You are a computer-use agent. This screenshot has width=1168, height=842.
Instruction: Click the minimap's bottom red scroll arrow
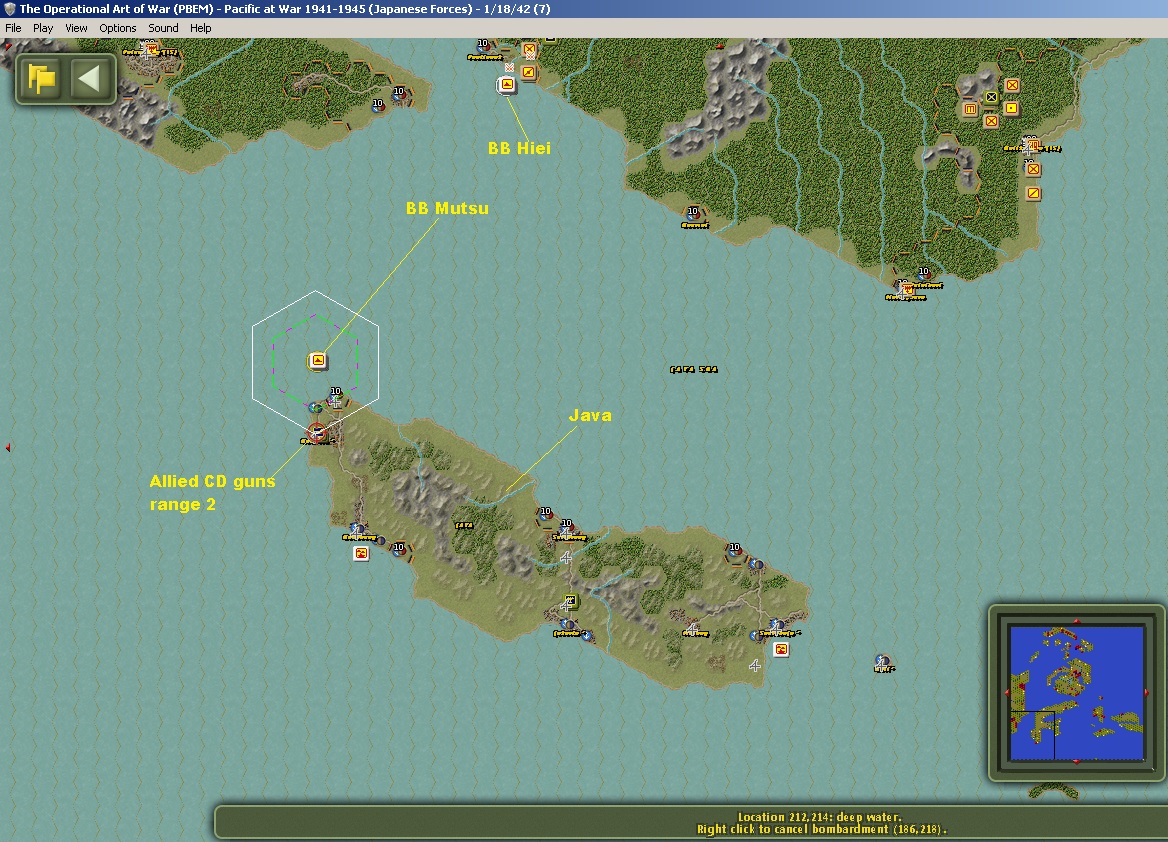pos(1076,762)
